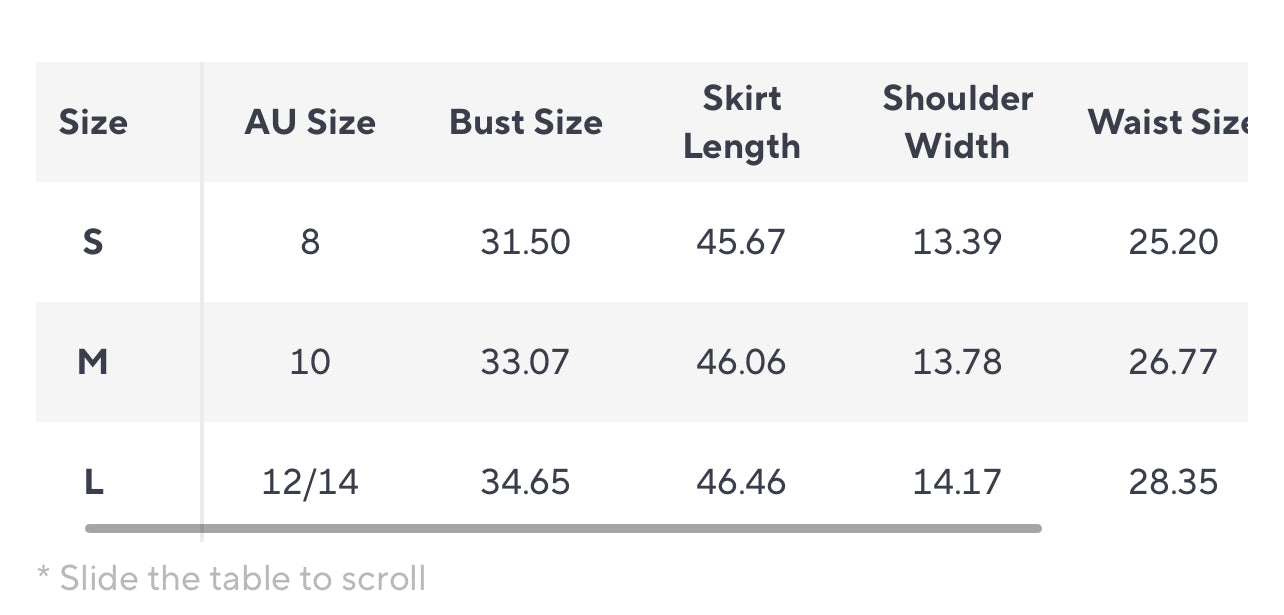Click bust size 33.07 cell
Image resolution: width=1284 pixels, height=615 pixels.
[526, 362]
